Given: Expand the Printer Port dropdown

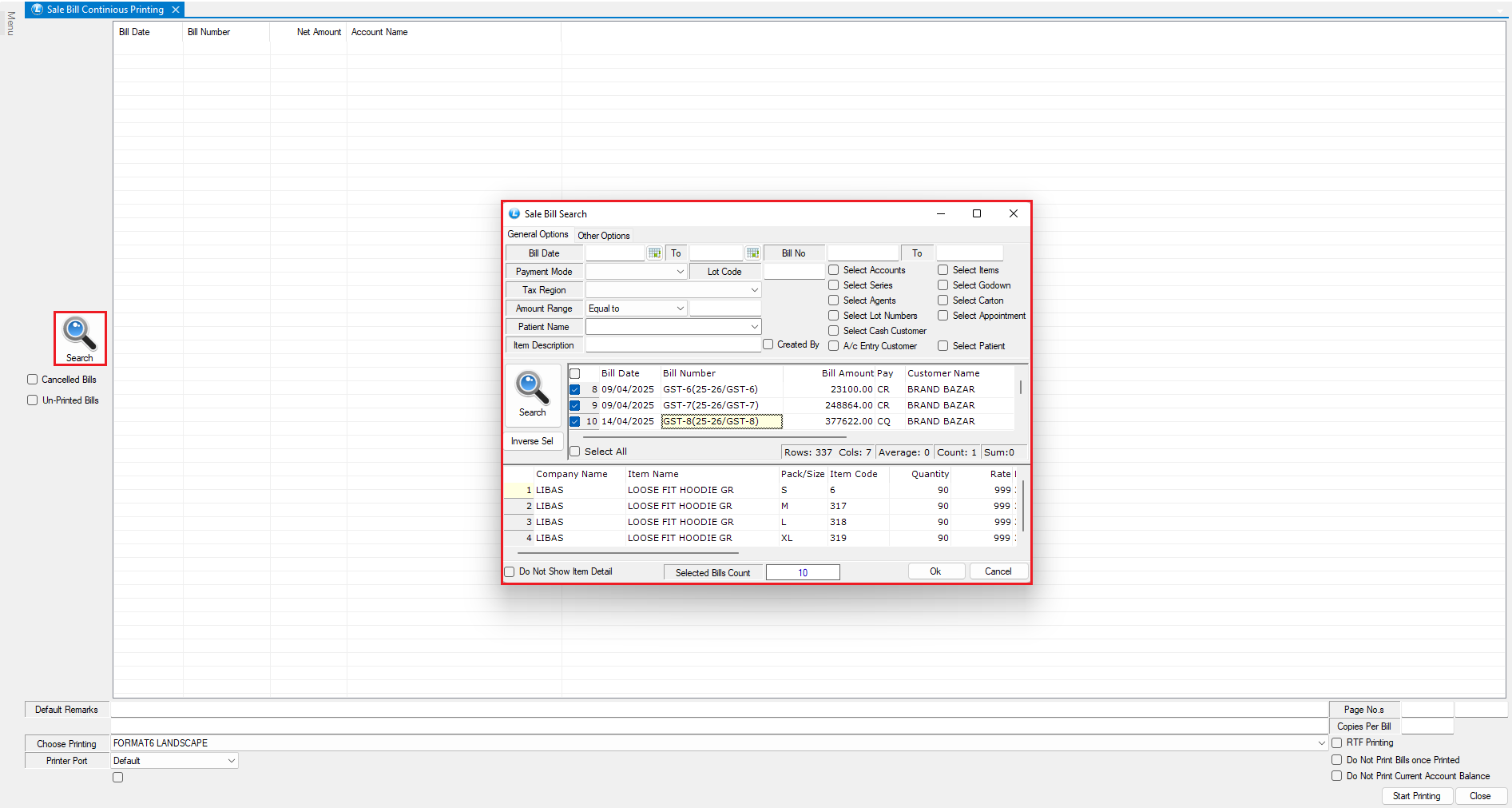Looking at the screenshot, I should coord(232,761).
